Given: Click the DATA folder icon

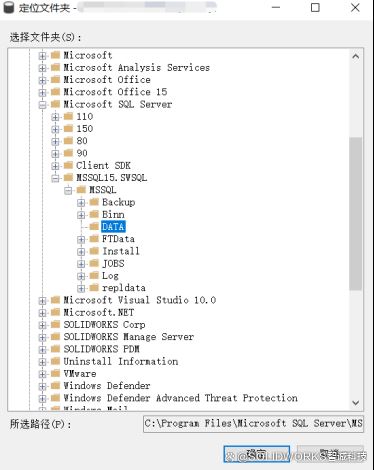Looking at the screenshot, I should pyautogui.click(x=94, y=227).
